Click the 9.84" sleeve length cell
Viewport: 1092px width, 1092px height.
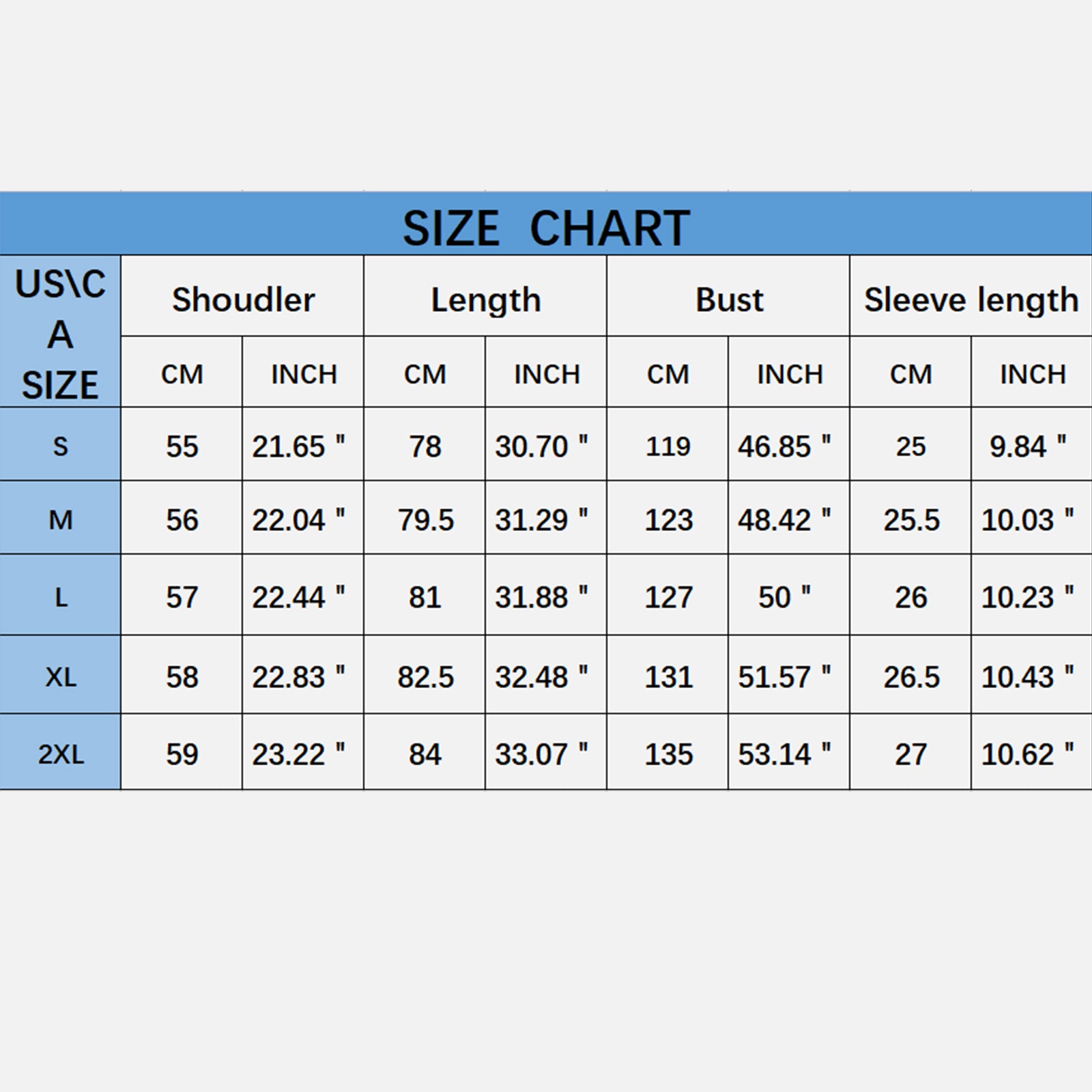tap(1027, 446)
